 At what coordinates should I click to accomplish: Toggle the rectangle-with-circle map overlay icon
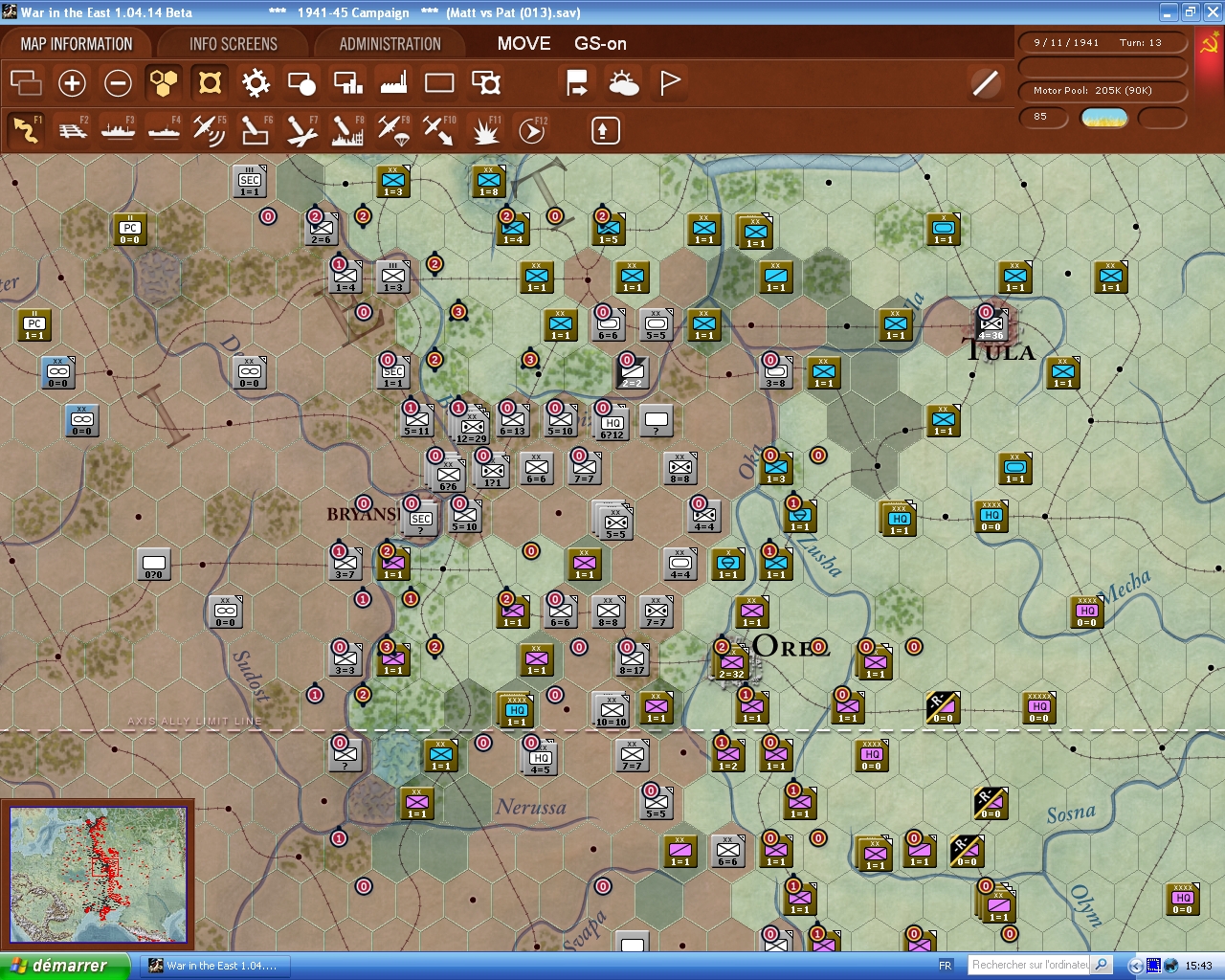(x=301, y=83)
